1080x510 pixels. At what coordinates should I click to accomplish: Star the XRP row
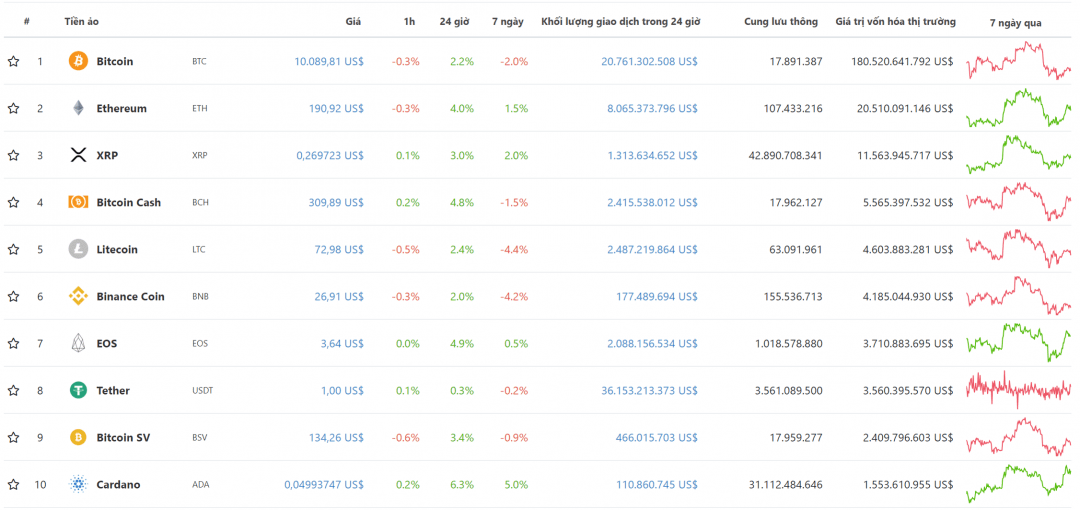[13, 155]
